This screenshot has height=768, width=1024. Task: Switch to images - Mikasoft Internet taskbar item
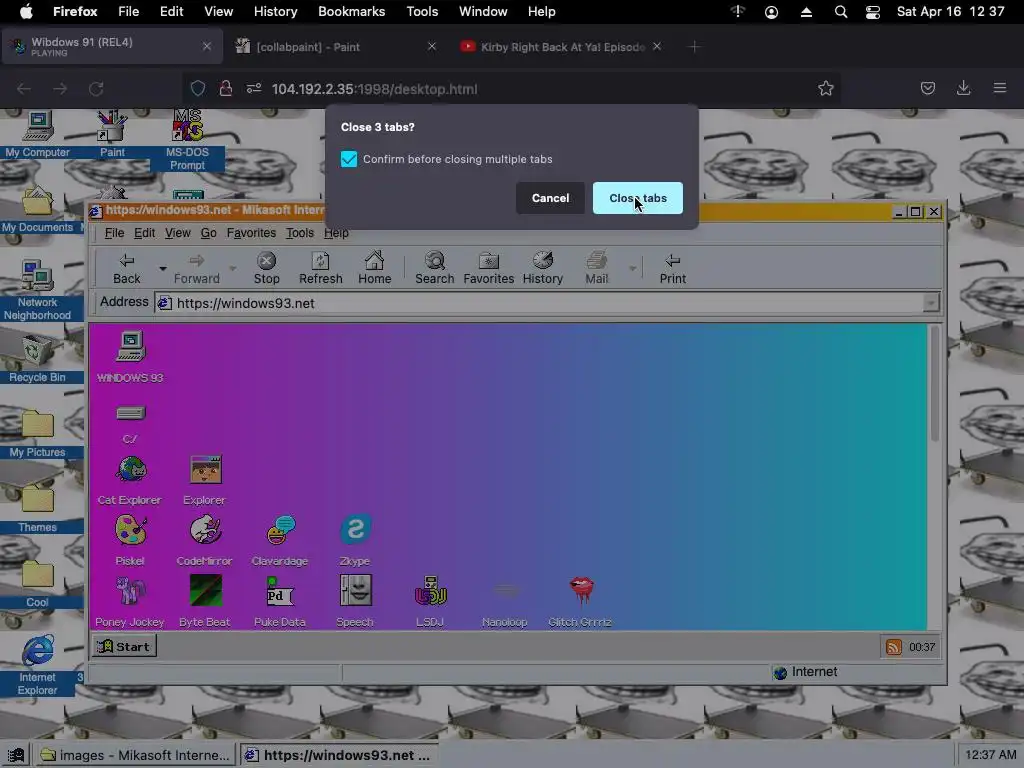tap(135, 755)
